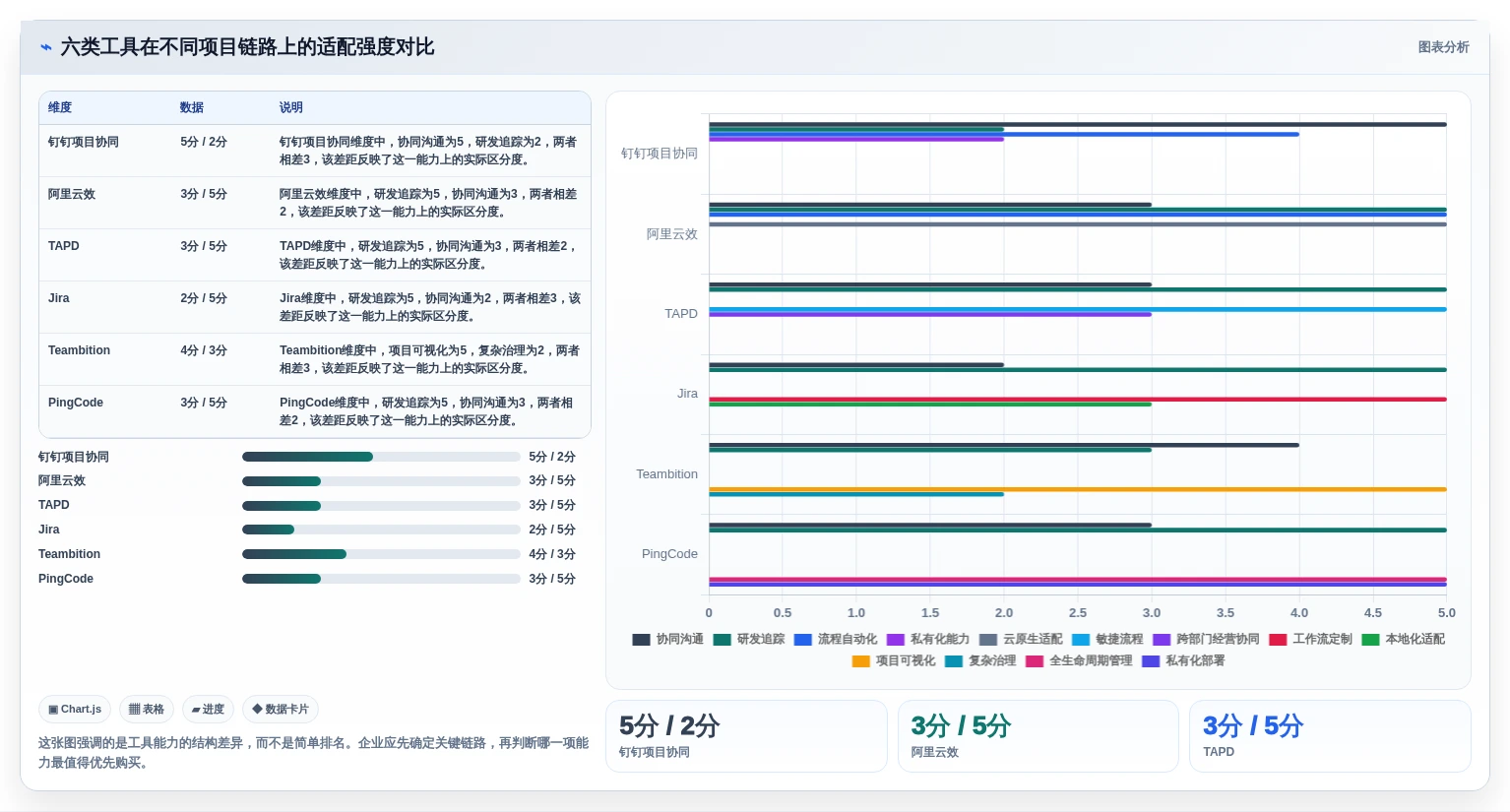Image resolution: width=1510 pixels, height=812 pixels.
Task: Click the 图表分析 label in the header
Action: point(1443,47)
